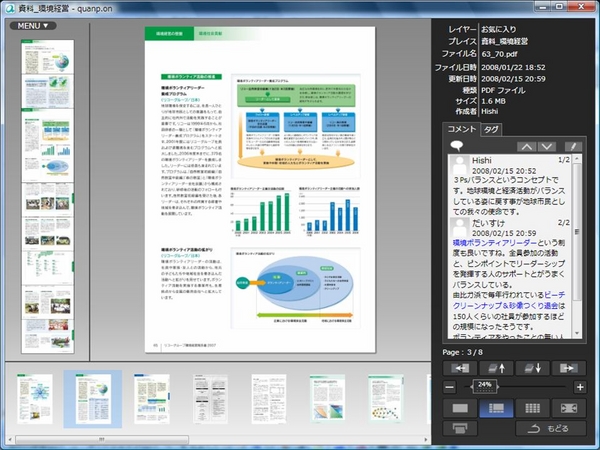Open the MENU dropdown
Viewport: 600px width, 450px height.
pyautogui.click(x=35, y=25)
